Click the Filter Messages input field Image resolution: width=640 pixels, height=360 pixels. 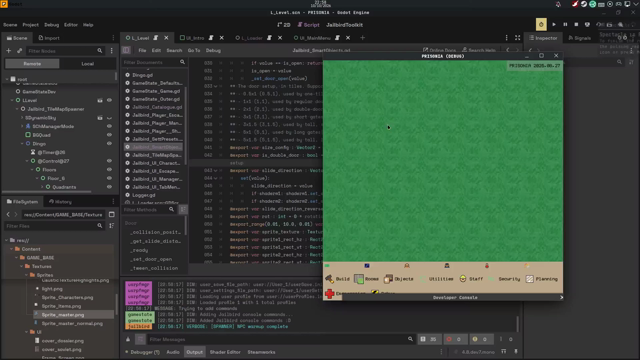(x=280, y=339)
